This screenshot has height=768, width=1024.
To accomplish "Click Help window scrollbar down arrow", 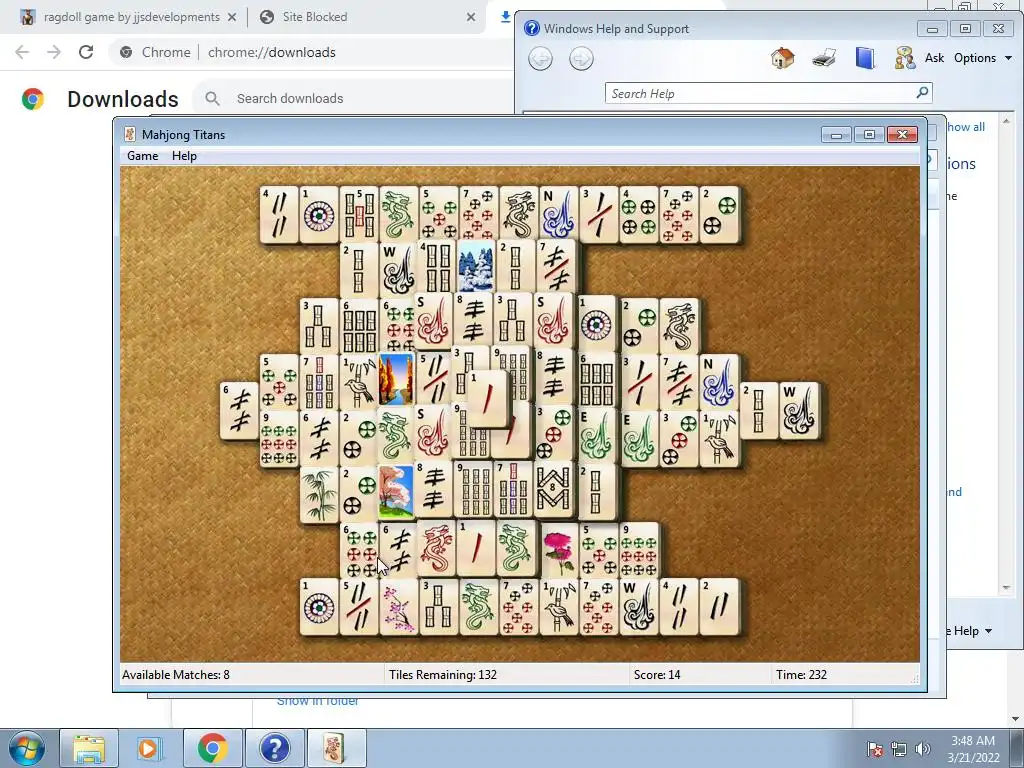I will [x=1006, y=587].
